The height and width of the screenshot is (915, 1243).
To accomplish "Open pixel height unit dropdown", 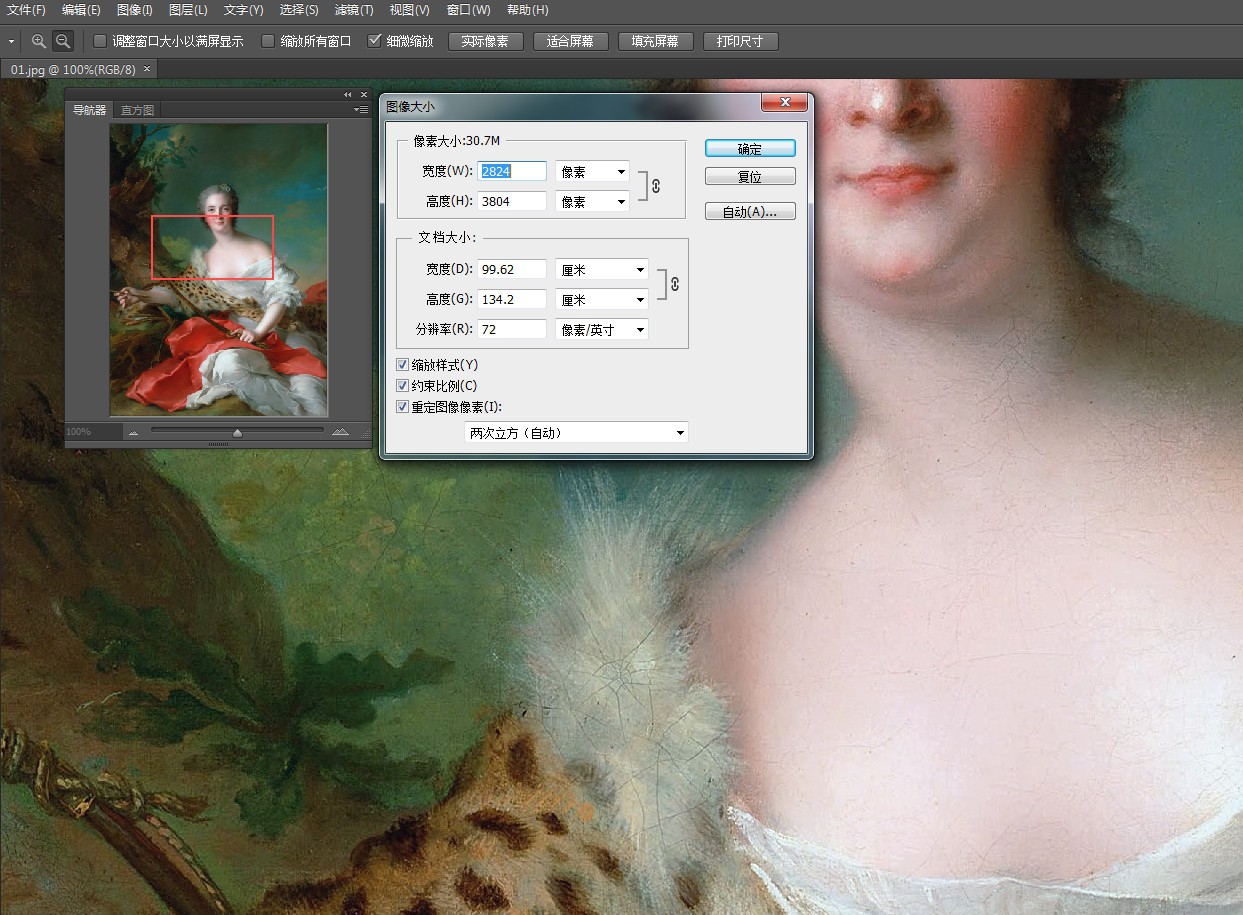I will [592, 202].
